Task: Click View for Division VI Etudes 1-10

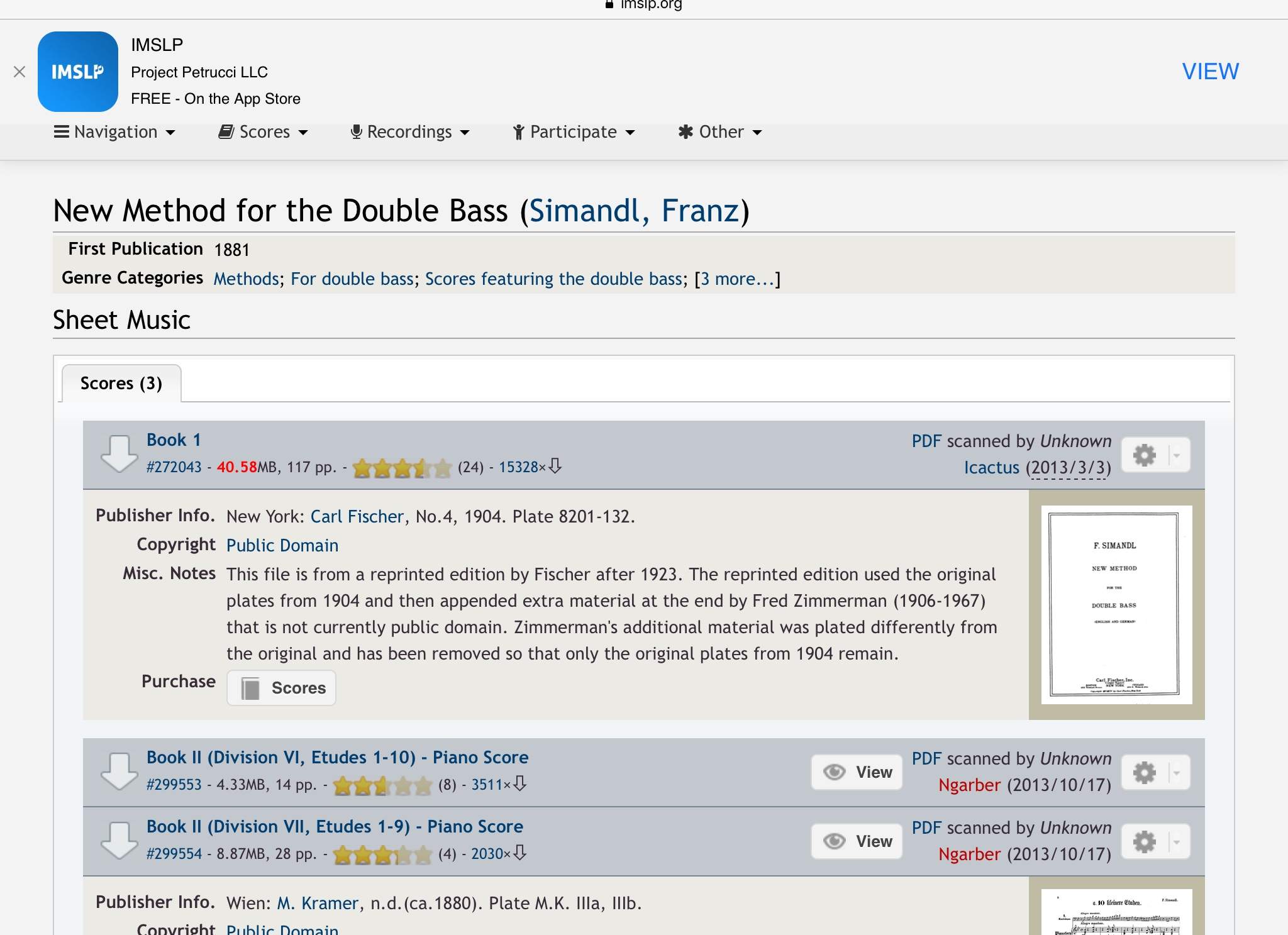Action: (x=857, y=772)
